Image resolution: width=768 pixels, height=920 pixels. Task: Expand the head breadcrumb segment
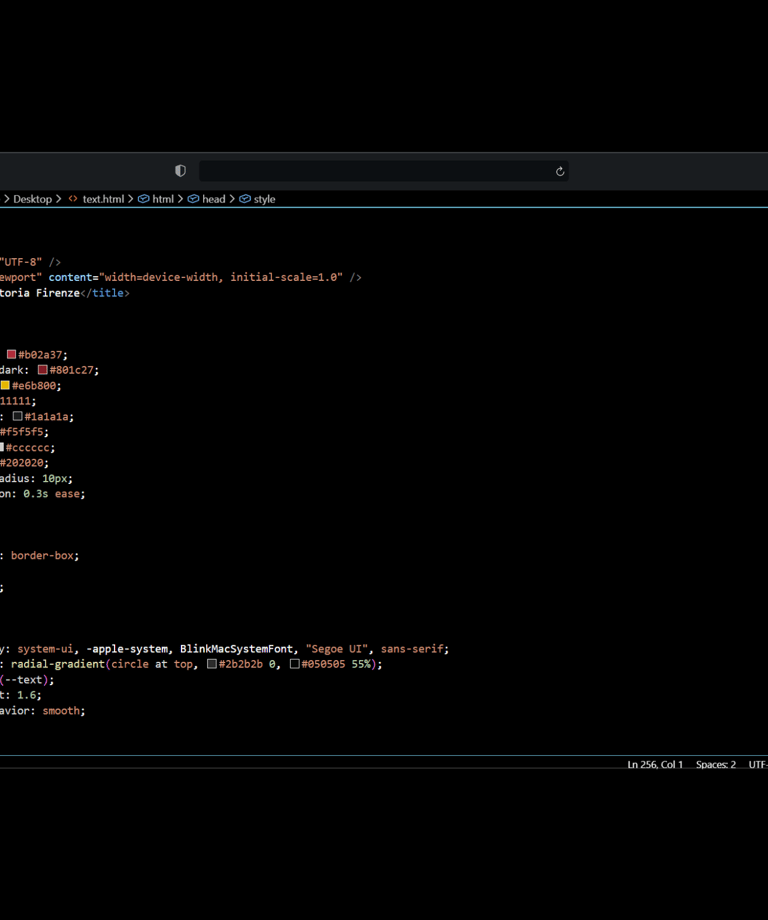[x=214, y=199]
